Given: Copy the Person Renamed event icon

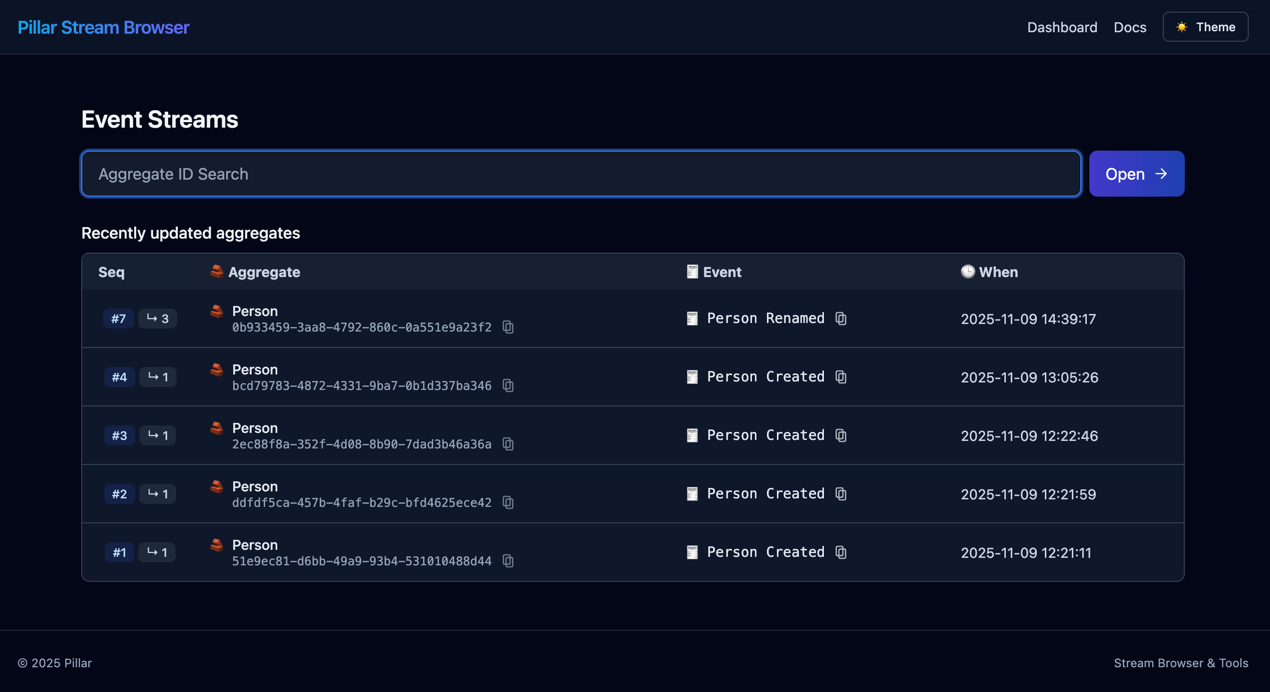Looking at the screenshot, I should [x=841, y=319].
